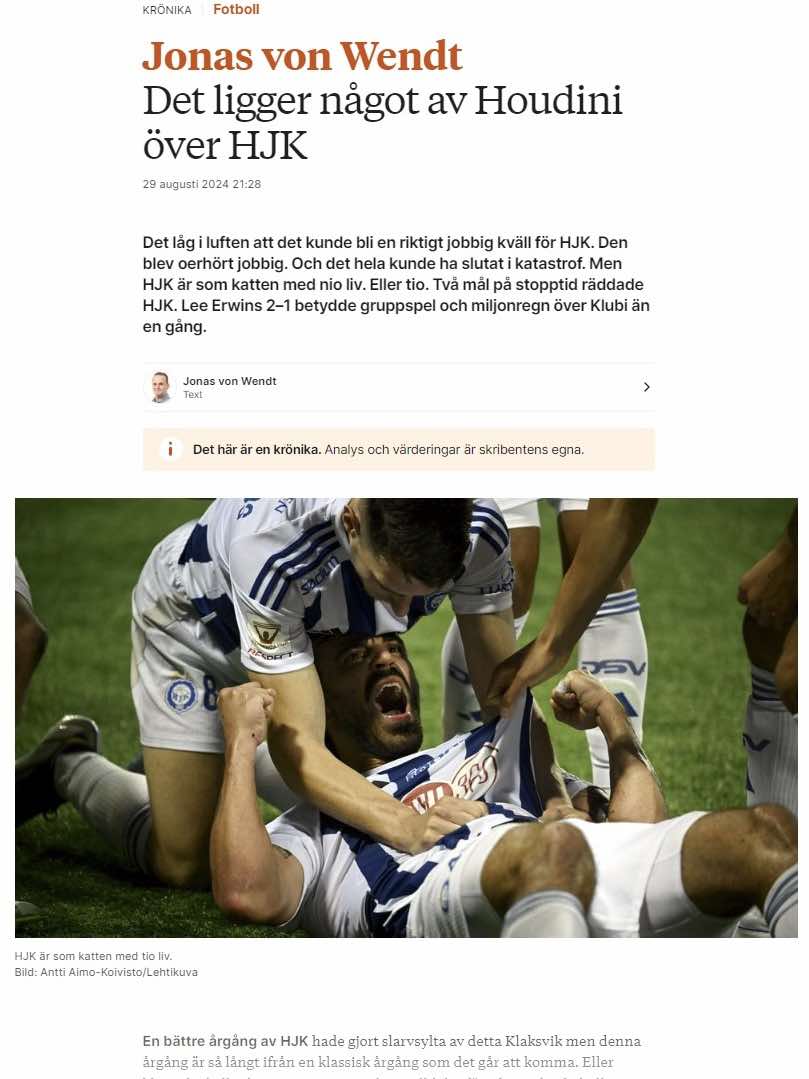Click the Respect badge on the jersey sleeve
This screenshot has height=1079, width=809.
coord(268,639)
